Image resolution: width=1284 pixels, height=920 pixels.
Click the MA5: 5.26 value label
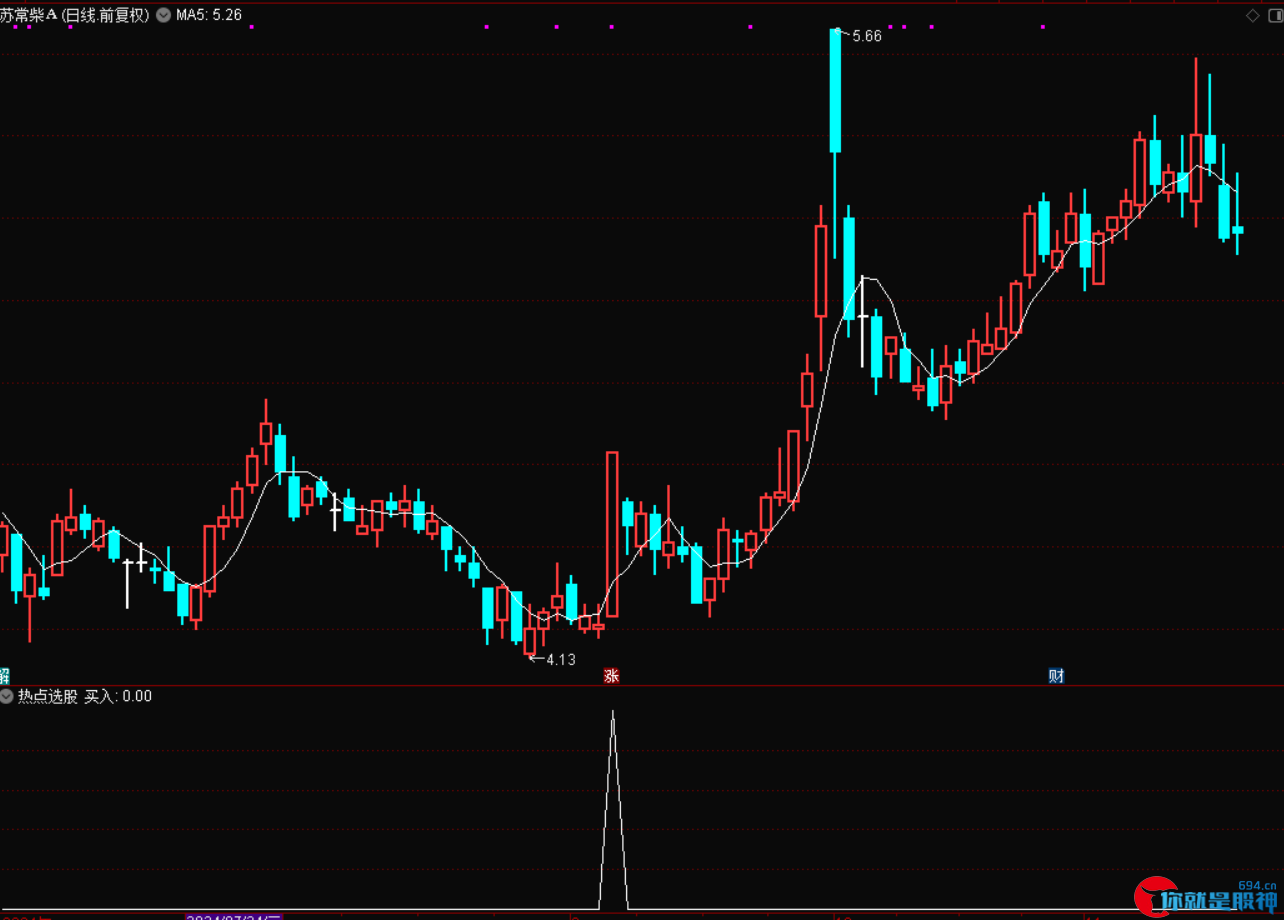click(209, 15)
